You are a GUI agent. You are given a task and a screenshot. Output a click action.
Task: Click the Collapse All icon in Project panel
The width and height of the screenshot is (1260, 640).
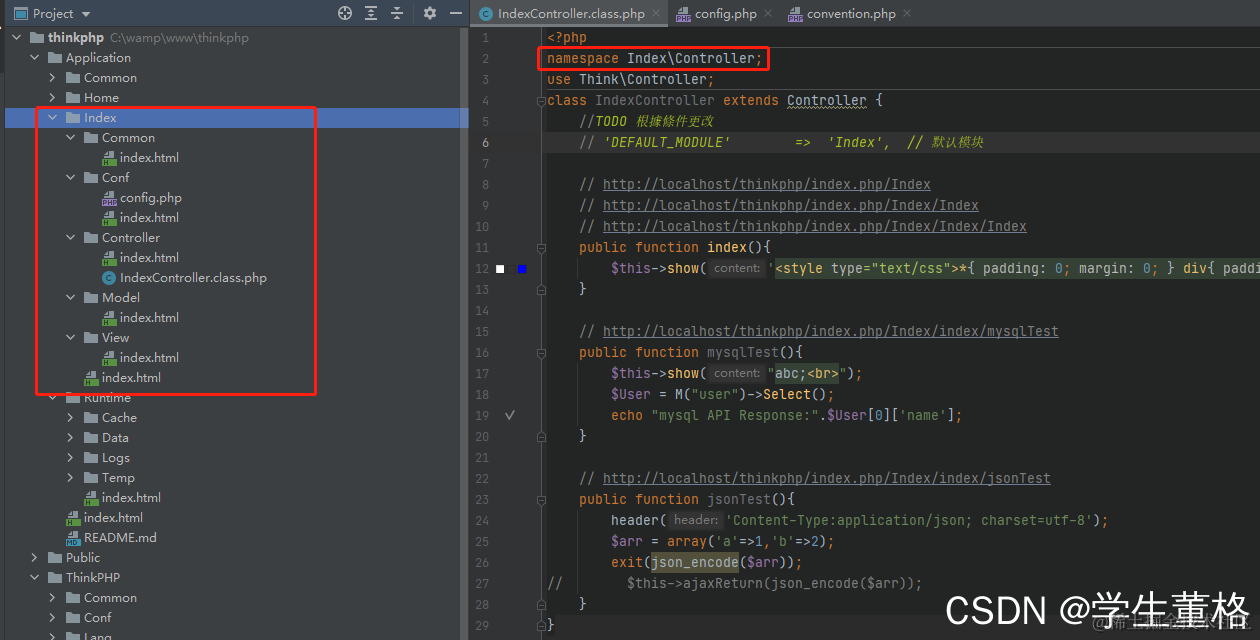(x=397, y=13)
